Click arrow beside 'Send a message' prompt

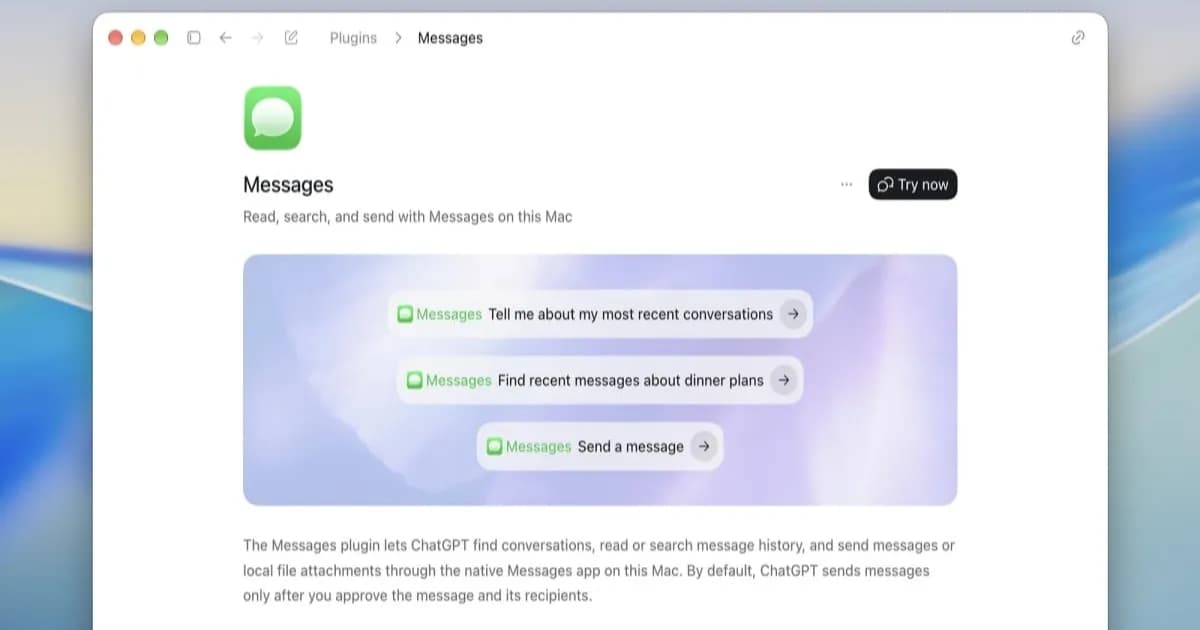tap(704, 447)
